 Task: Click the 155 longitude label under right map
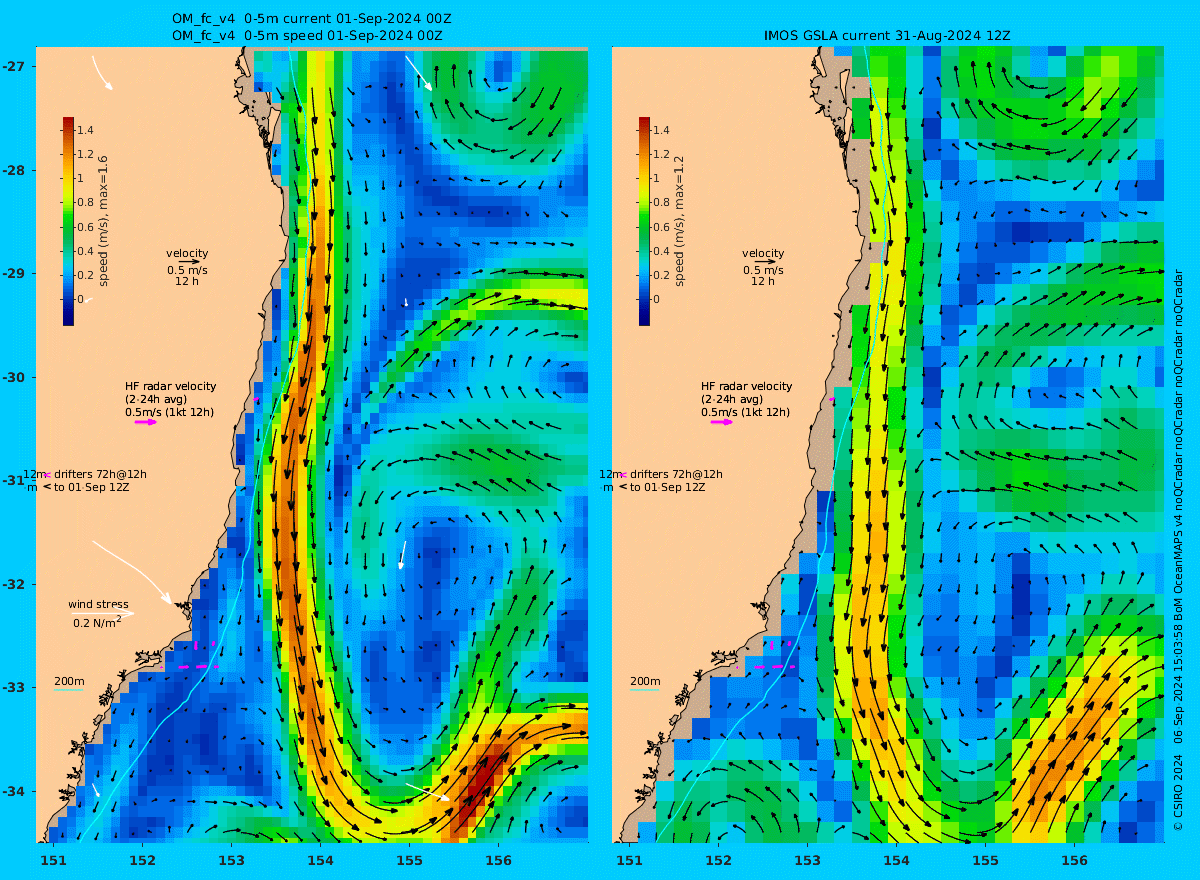pos(985,860)
